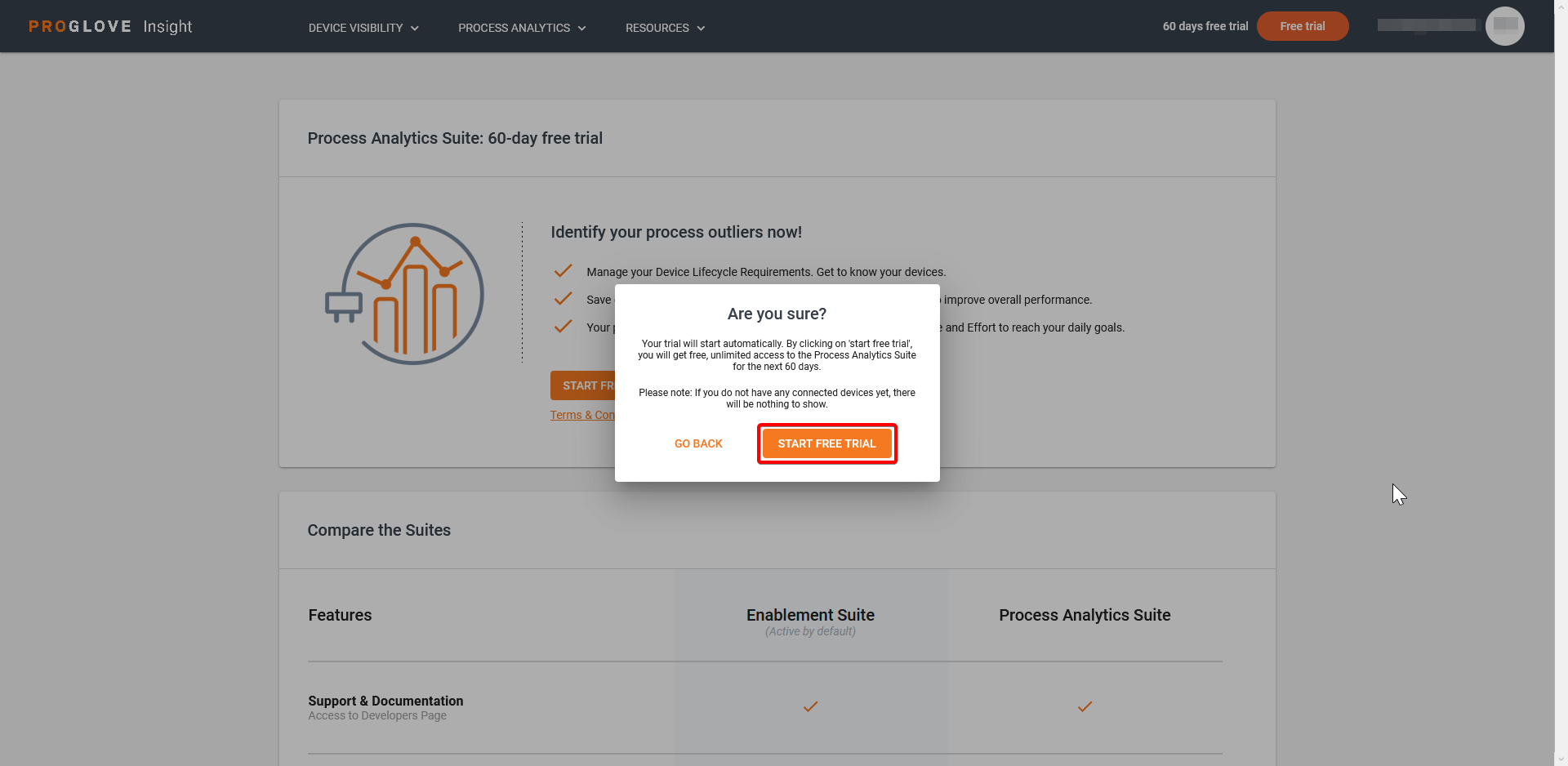Open the Resources menu
This screenshot has height=766, width=1568.
pyautogui.click(x=665, y=28)
